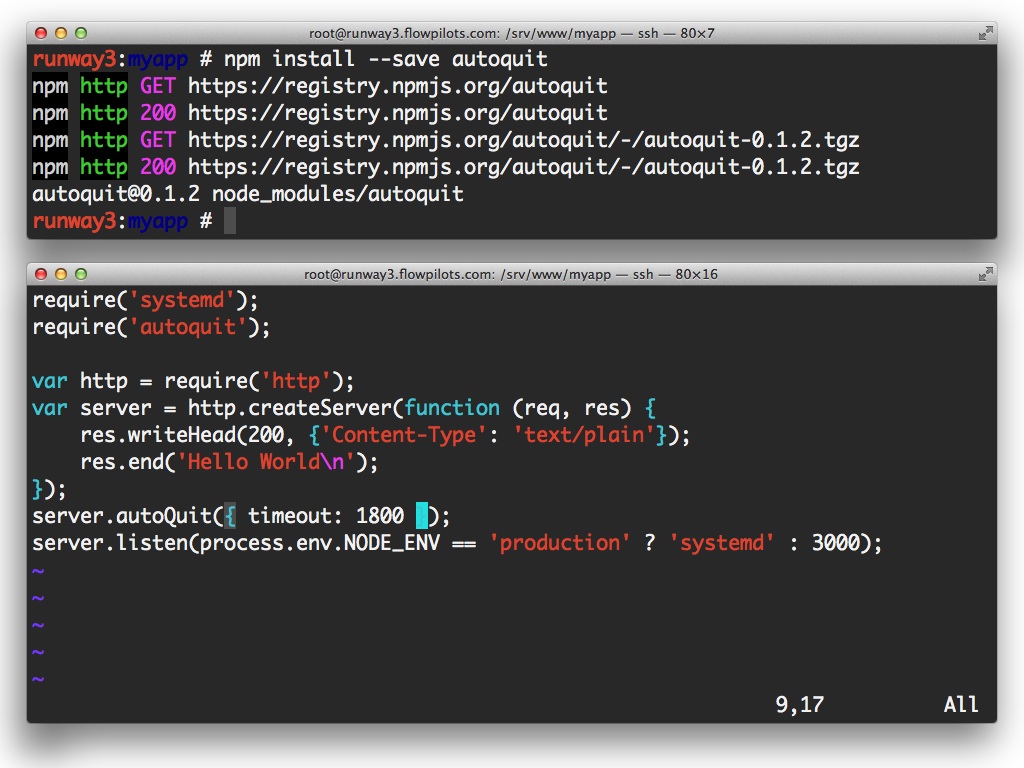
Task: Click the cyan vim cursor block
Action: [x=422, y=516]
